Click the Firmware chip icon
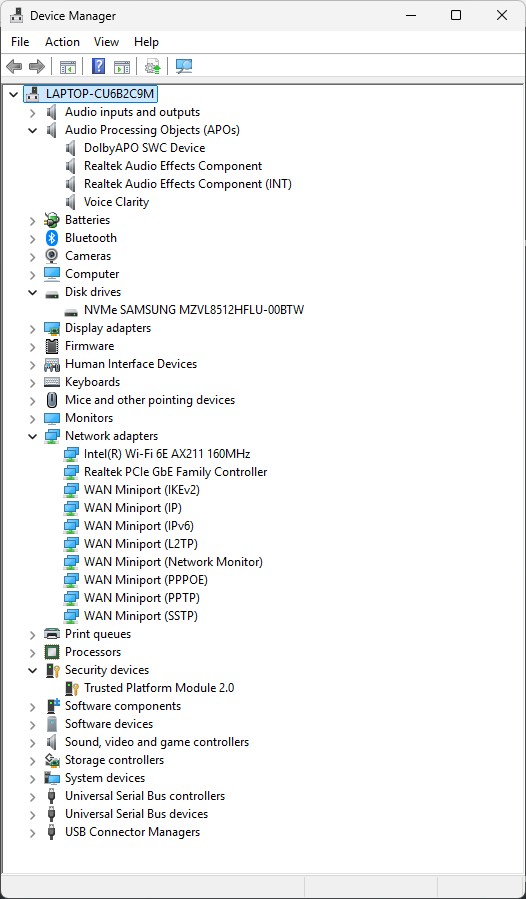The image size is (526, 899). click(x=52, y=346)
